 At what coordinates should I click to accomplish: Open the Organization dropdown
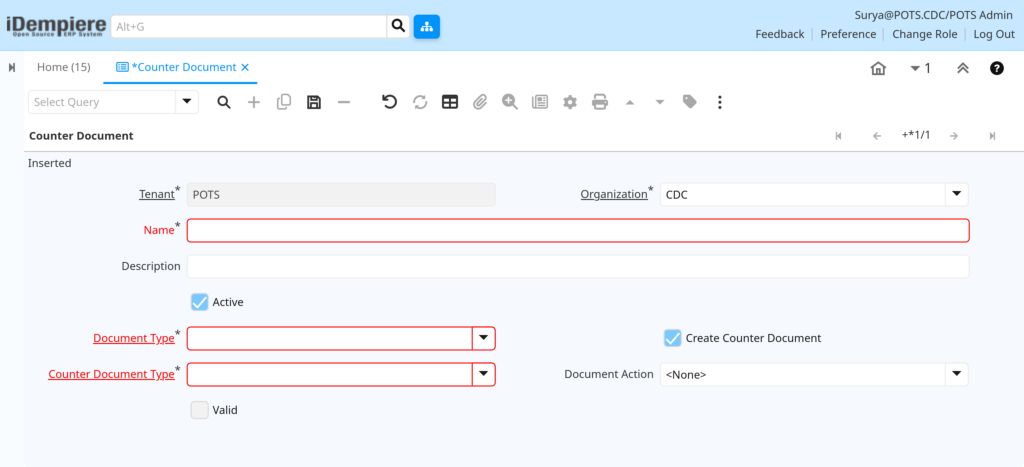957,195
